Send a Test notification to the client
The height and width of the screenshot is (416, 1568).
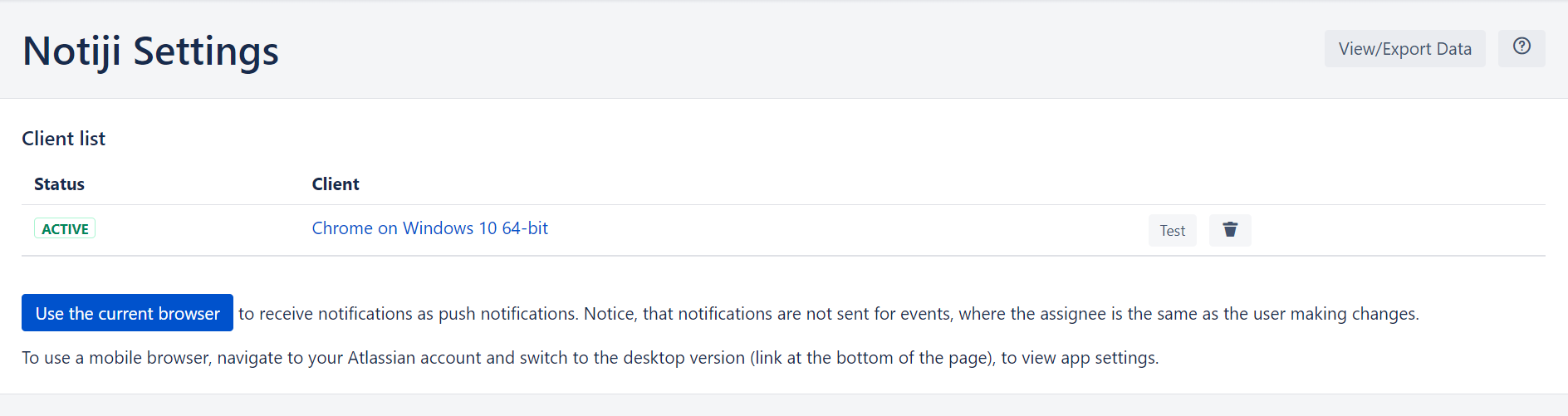[1172, 231]
